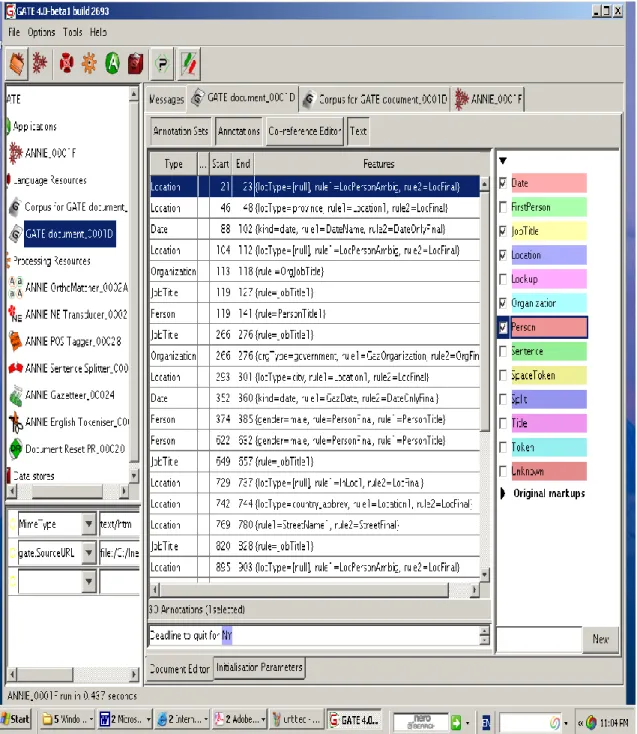Click the red datastore toolbar icon

pyautogui.click(x=135, y=63)
